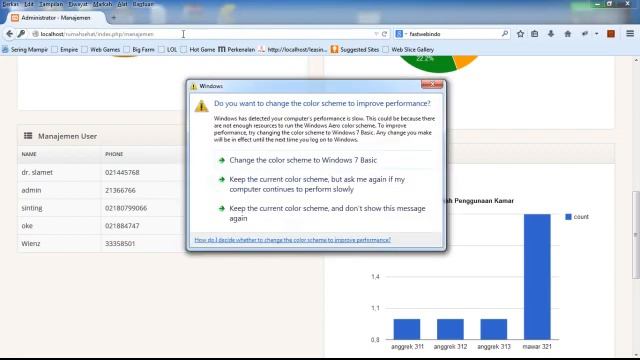Click the Hot Game bookmark
Screen dimensions: 640x360
[198, 49]
